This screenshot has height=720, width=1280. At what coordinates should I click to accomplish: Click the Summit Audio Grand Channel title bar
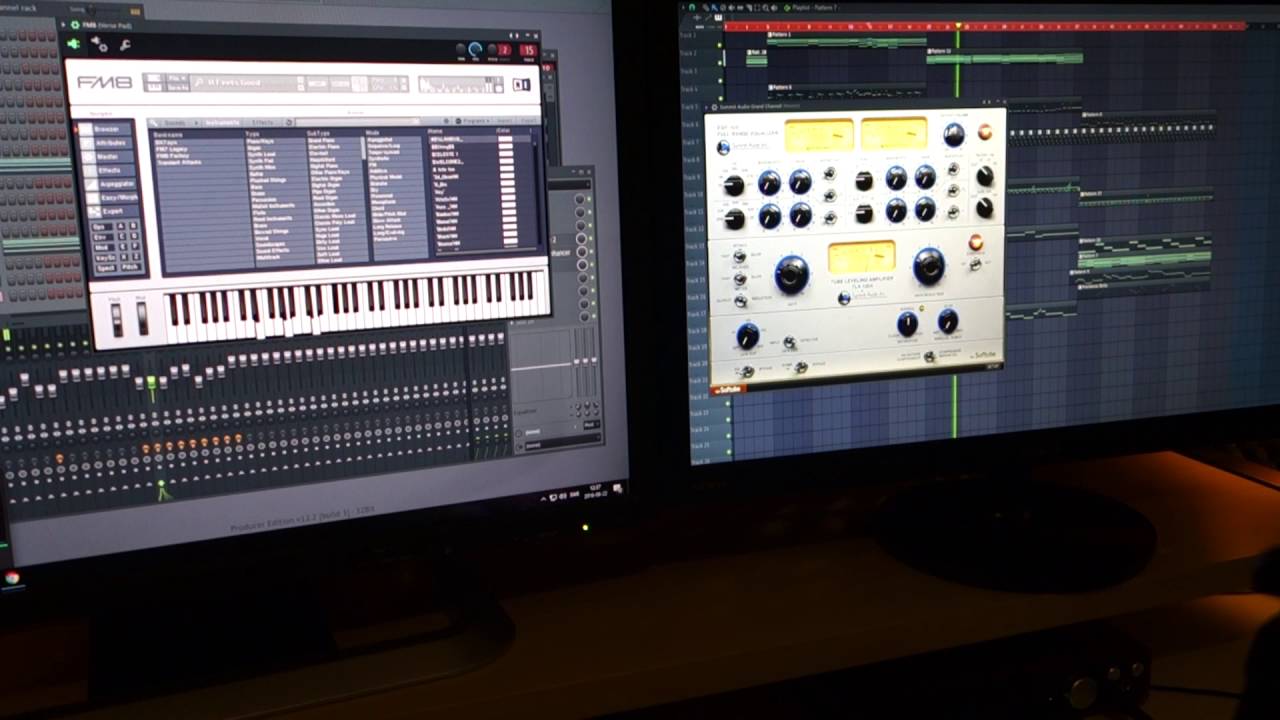point(855,105)
